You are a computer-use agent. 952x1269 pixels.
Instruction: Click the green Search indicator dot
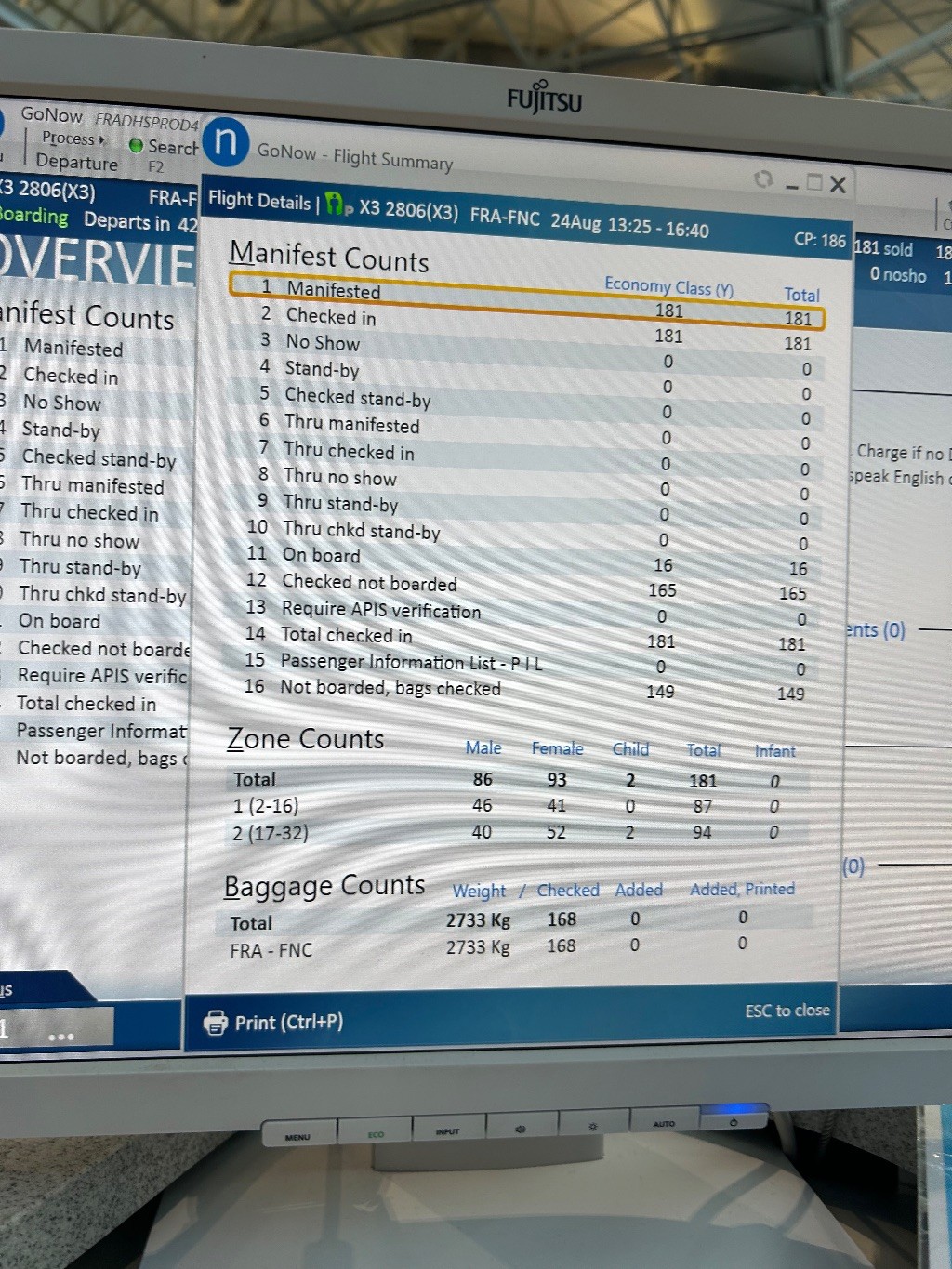click(x=136, y=146)
